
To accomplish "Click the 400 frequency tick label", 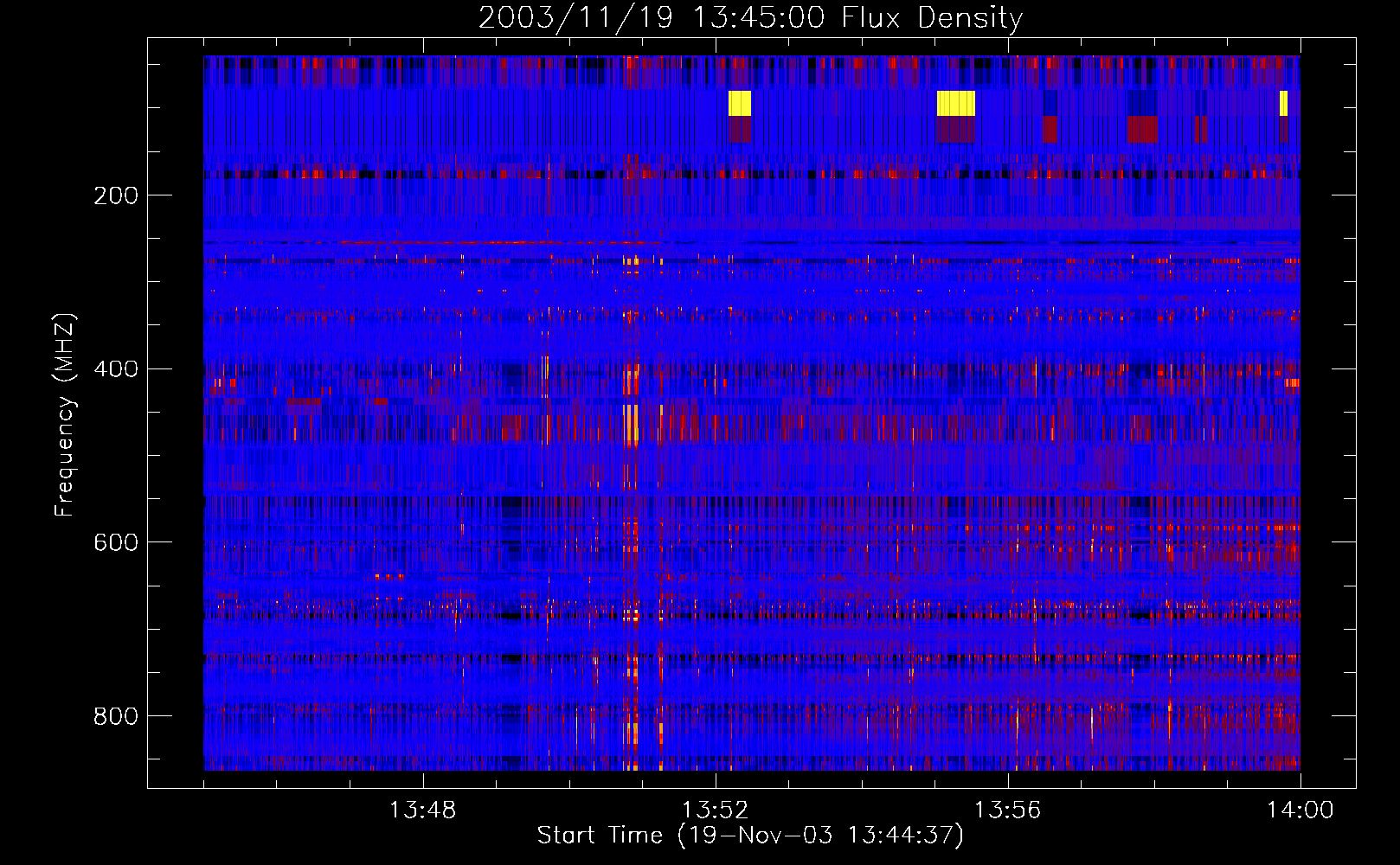I will pos(116,369).
